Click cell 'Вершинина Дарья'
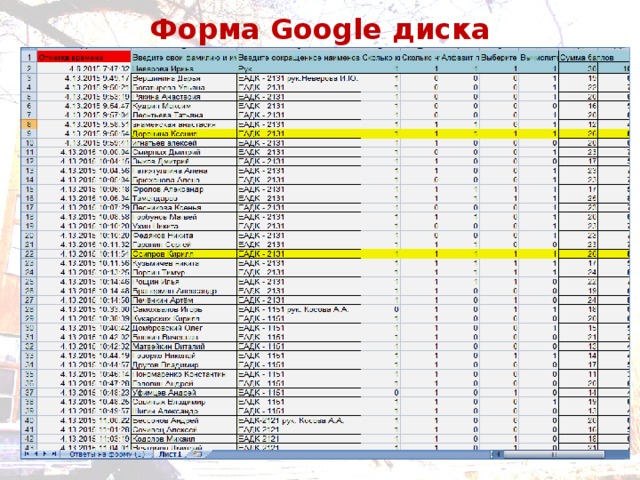 point(184,78)
